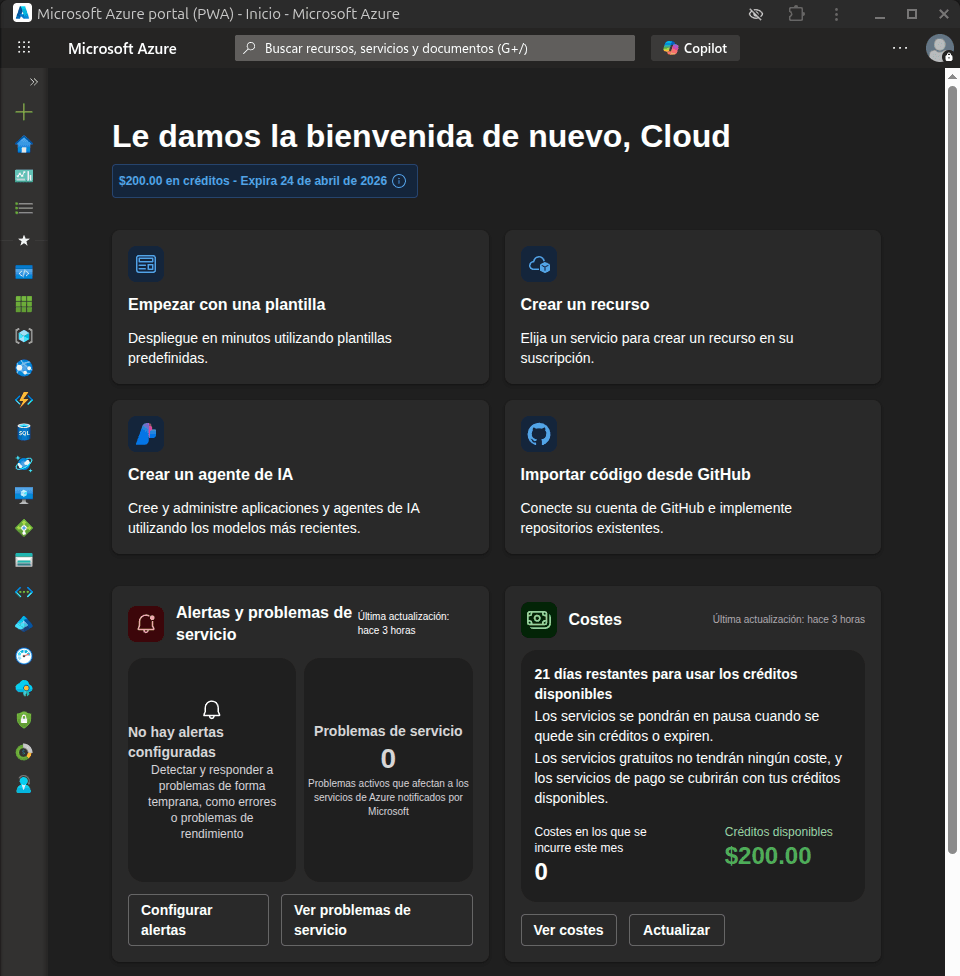Click the Copilot button

pos(695,48)
